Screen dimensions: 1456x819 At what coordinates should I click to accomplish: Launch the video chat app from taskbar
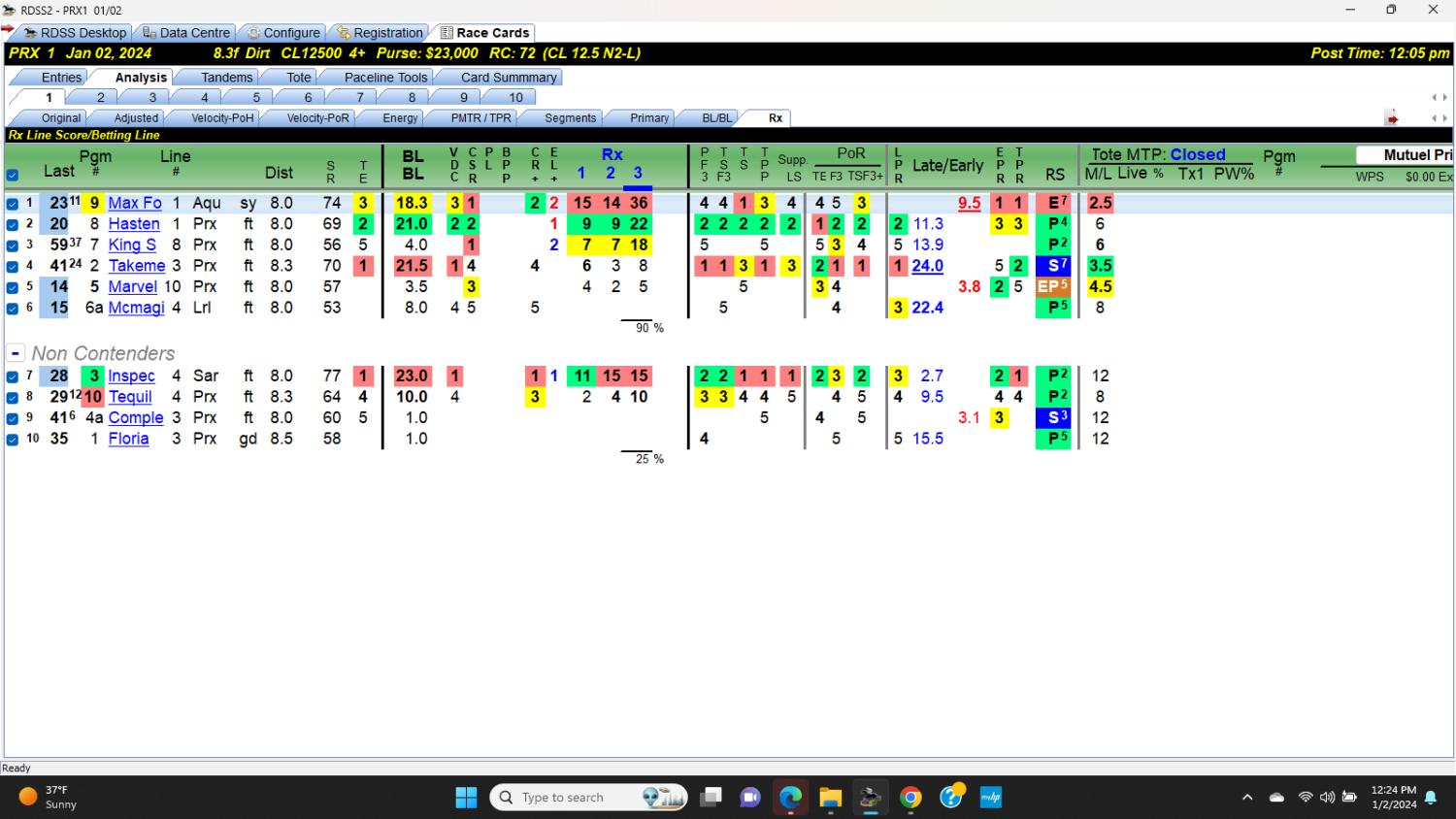click(750, 798)
